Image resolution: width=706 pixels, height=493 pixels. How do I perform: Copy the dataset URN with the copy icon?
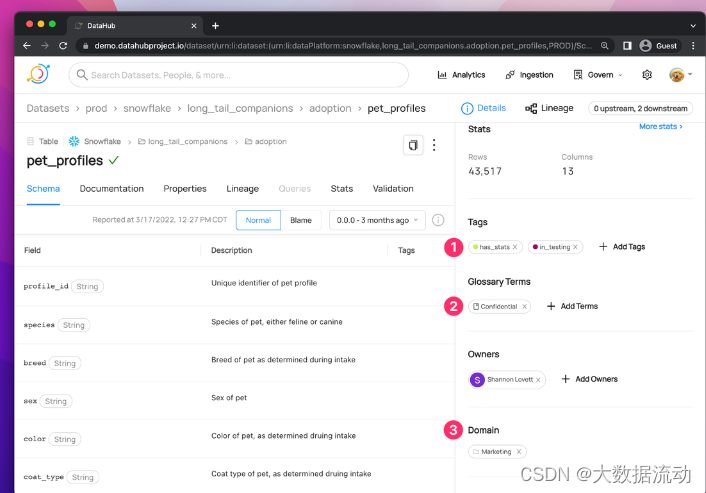coord(413,145)
